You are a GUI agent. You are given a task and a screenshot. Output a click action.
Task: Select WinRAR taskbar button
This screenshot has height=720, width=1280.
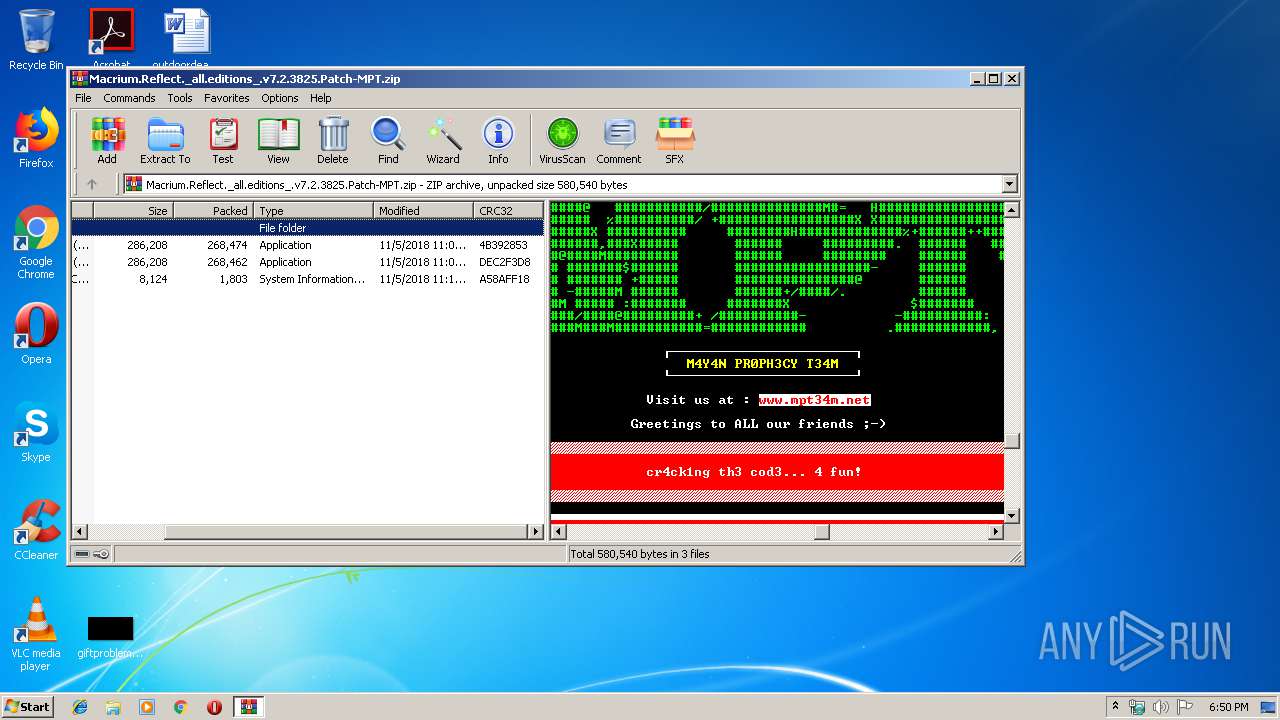click(249, 707)
